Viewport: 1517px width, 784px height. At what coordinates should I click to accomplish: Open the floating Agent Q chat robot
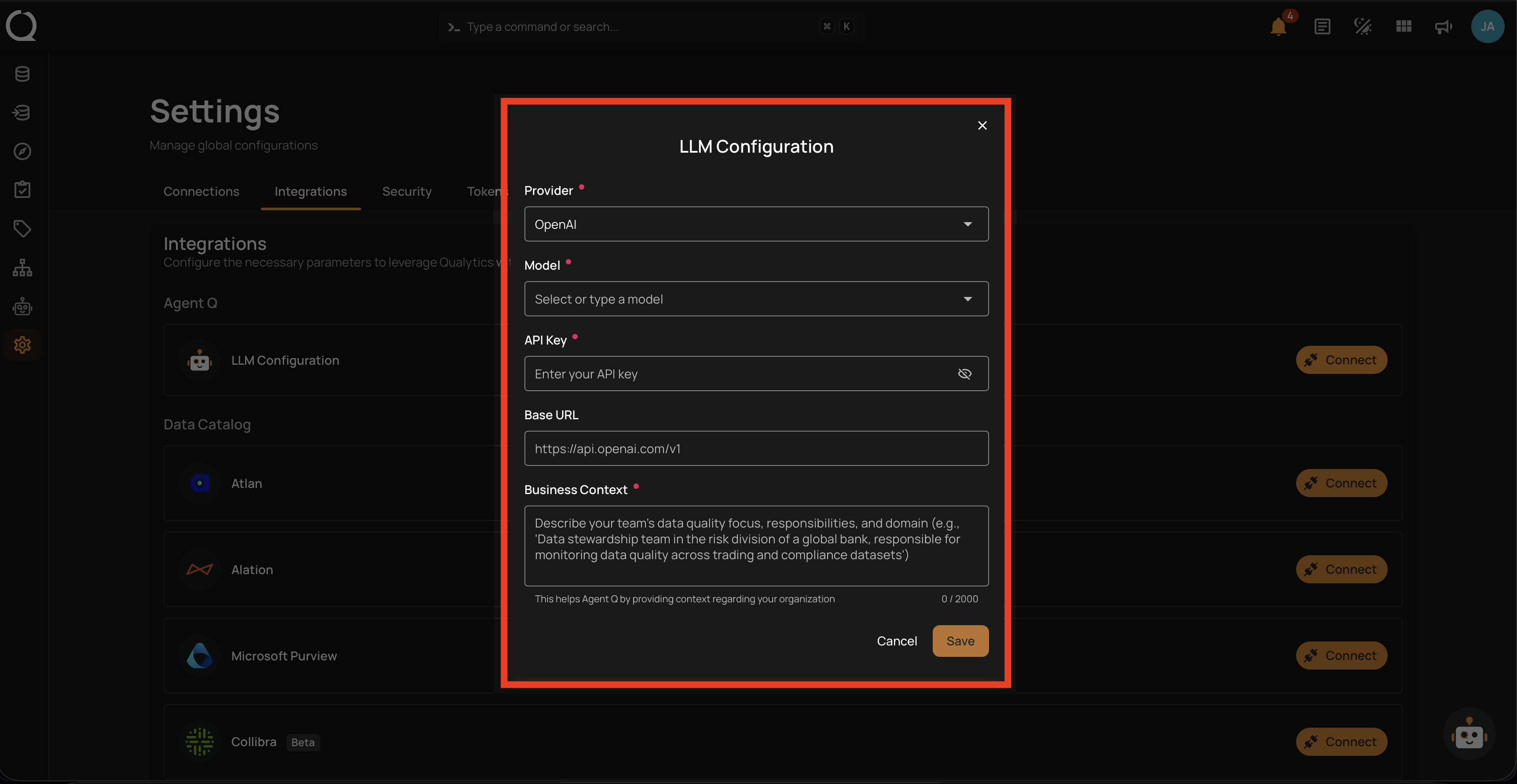1469,734
